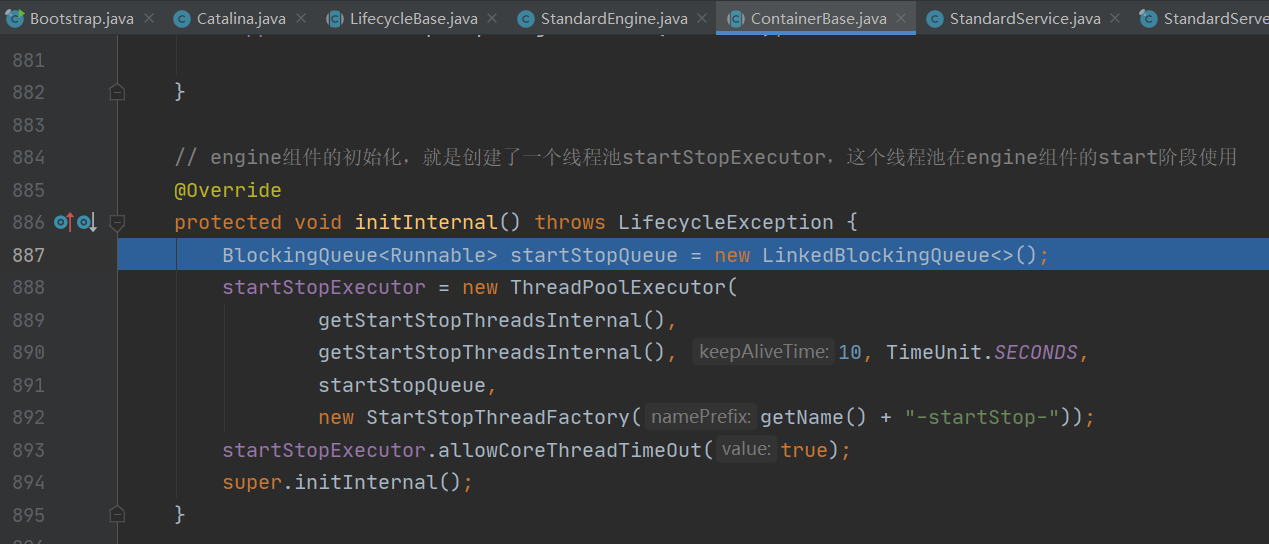Click line number 890 in the gutter

click(28, 352)
